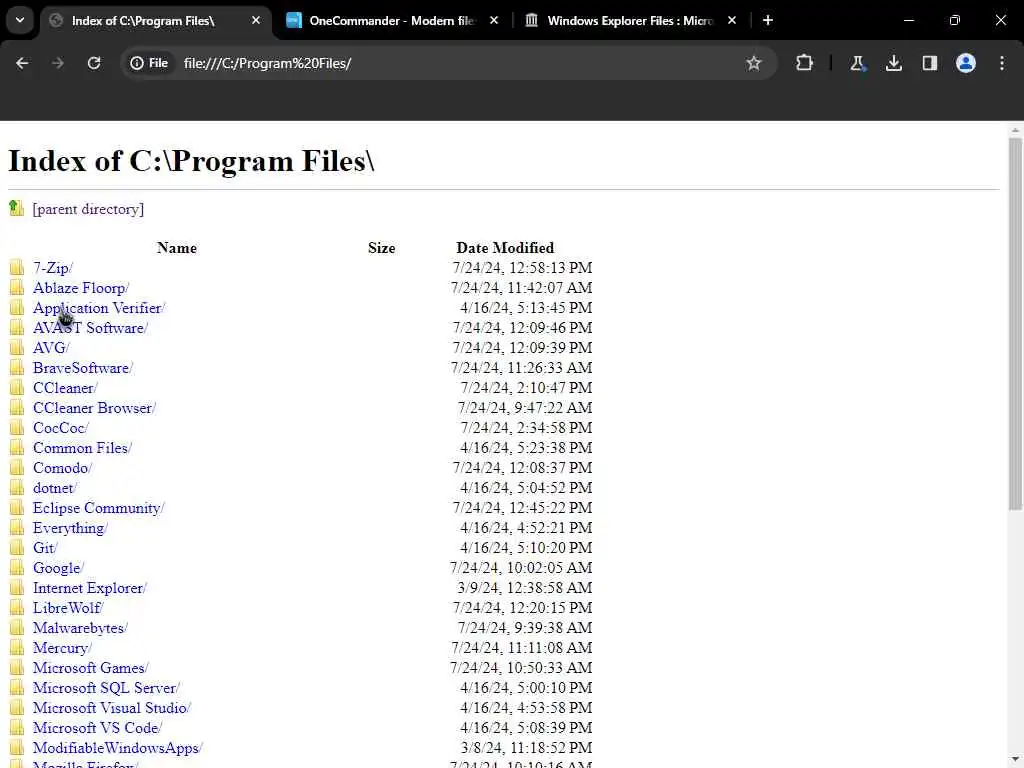Close the Windows Explorer Files tab
Image resolution: width=1024 pixels, height=768 pixels.
coord(732,20)
